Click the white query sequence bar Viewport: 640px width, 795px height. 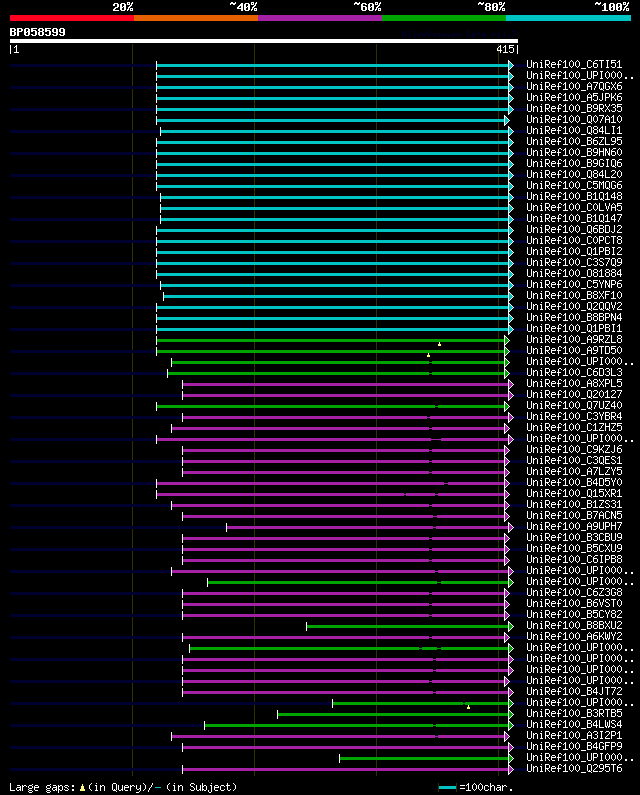tap(264, 41)
